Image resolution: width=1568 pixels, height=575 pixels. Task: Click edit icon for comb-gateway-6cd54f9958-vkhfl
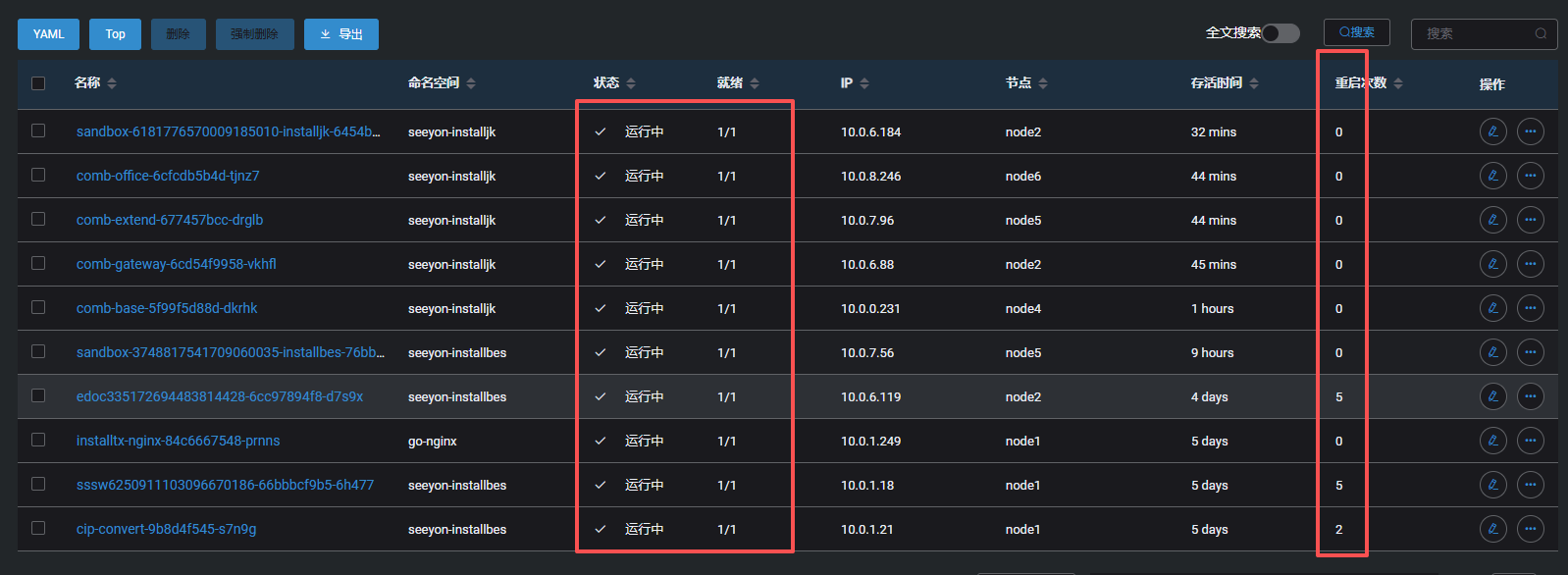(x=1492, y=264)
